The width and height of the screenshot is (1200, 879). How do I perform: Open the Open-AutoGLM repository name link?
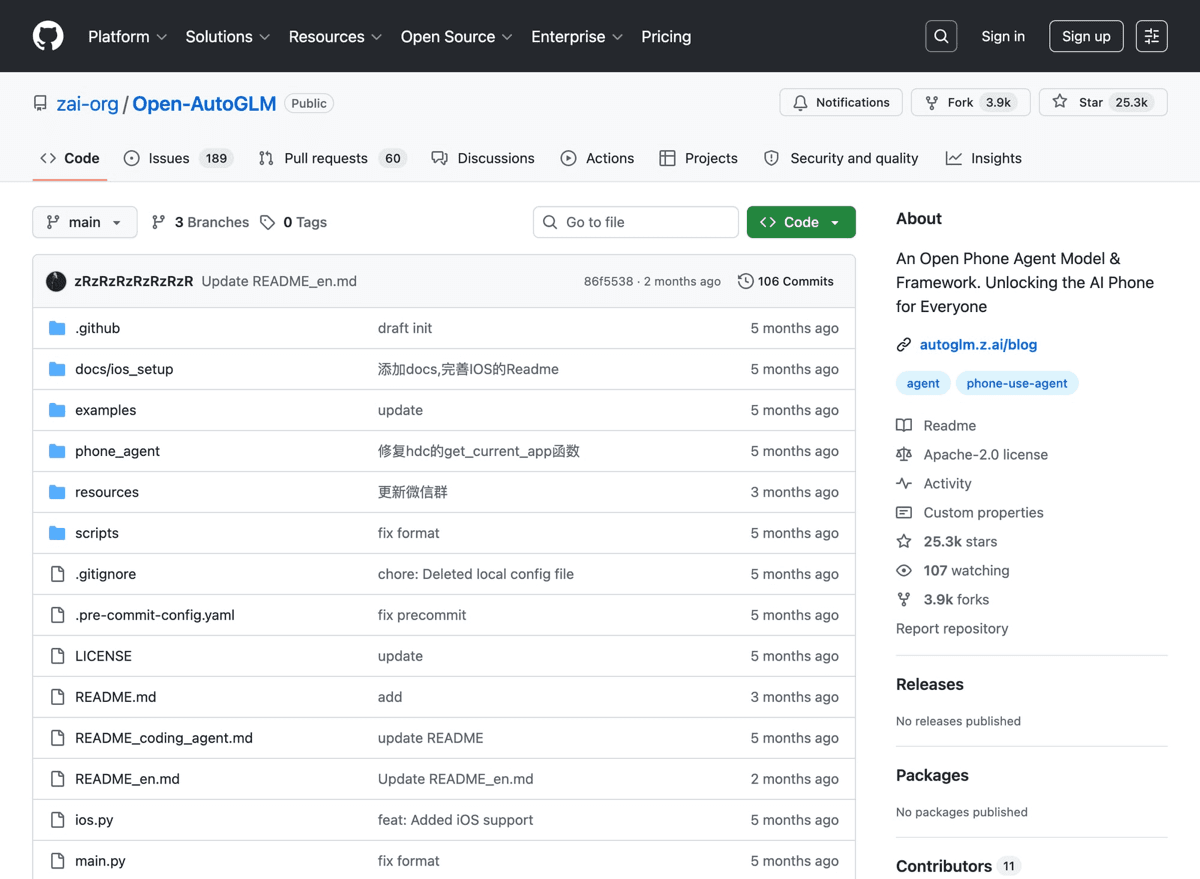(x=204, y=103)
